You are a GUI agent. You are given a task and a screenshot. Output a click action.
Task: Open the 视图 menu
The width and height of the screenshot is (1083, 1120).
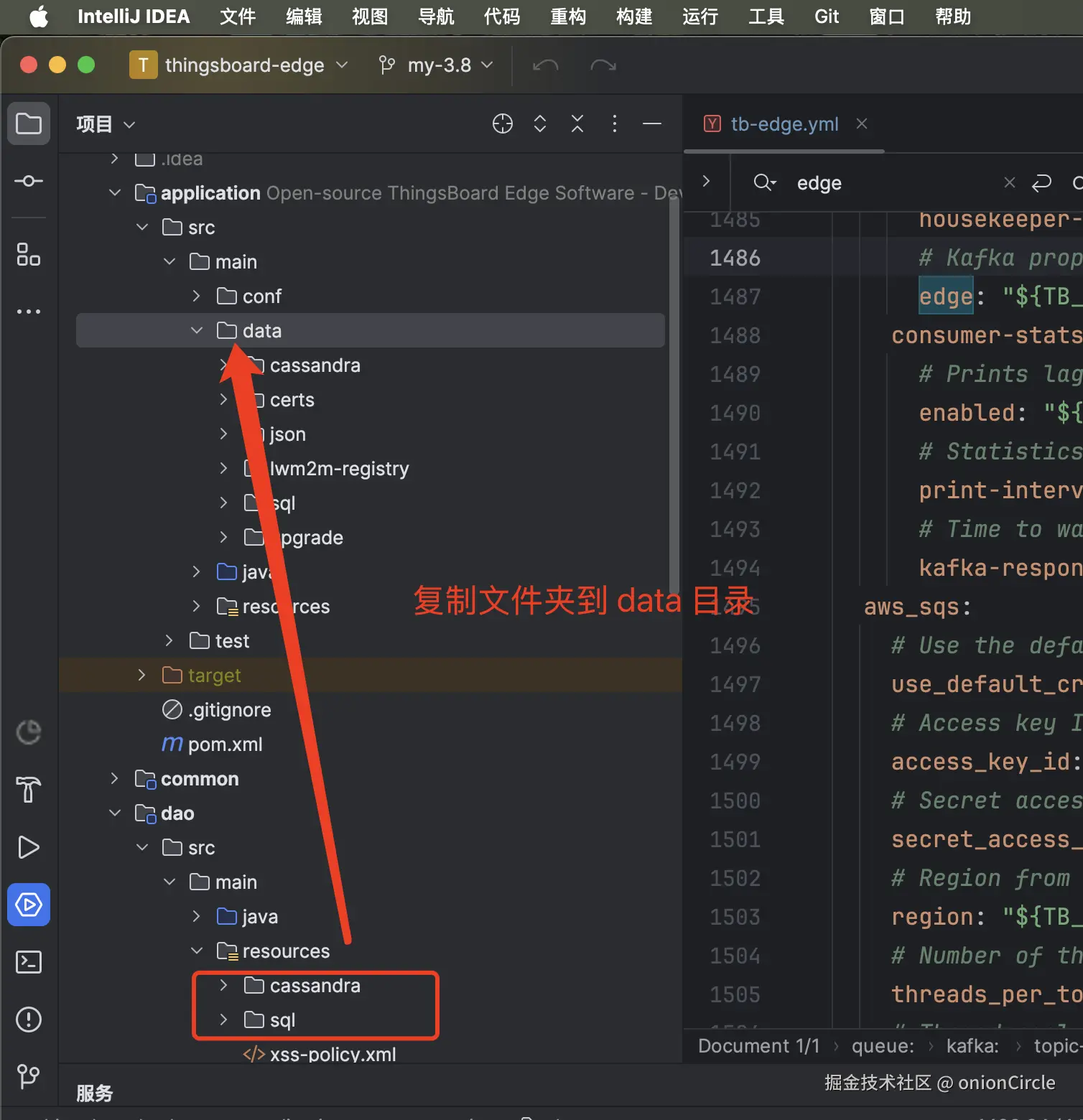tap(370, 17)
